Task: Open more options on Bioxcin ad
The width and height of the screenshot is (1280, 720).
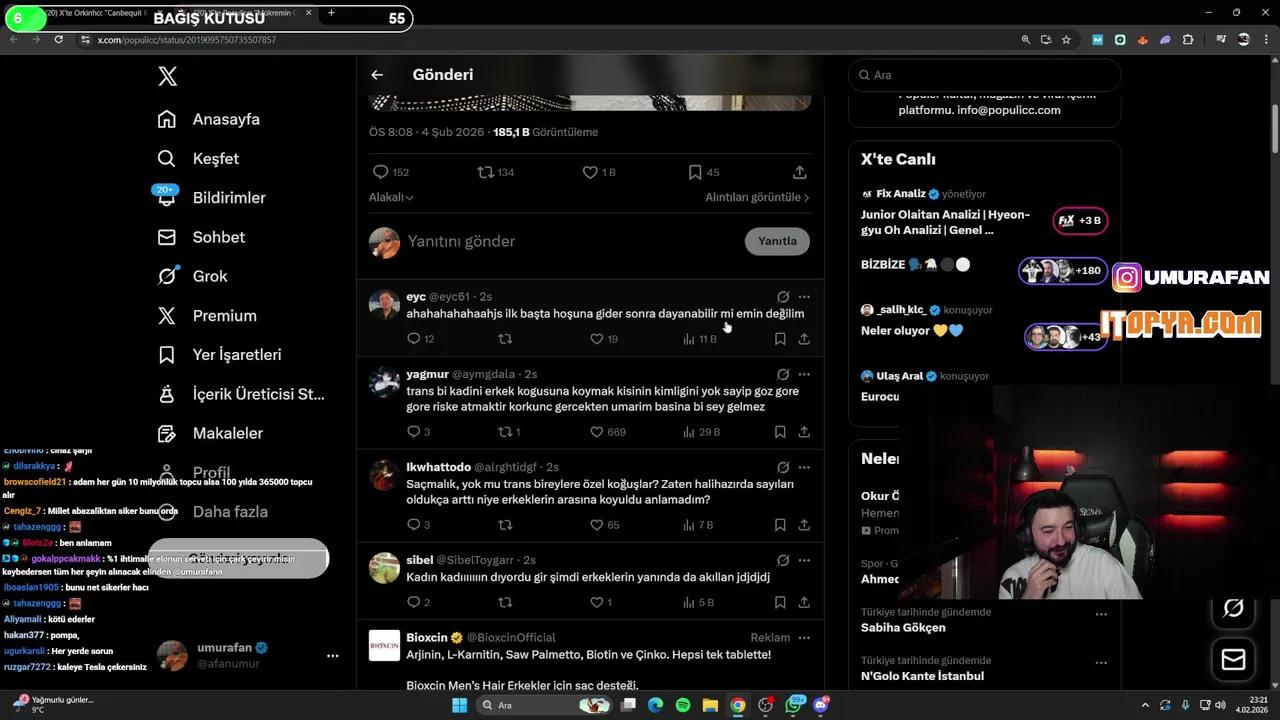Action: 804,637
